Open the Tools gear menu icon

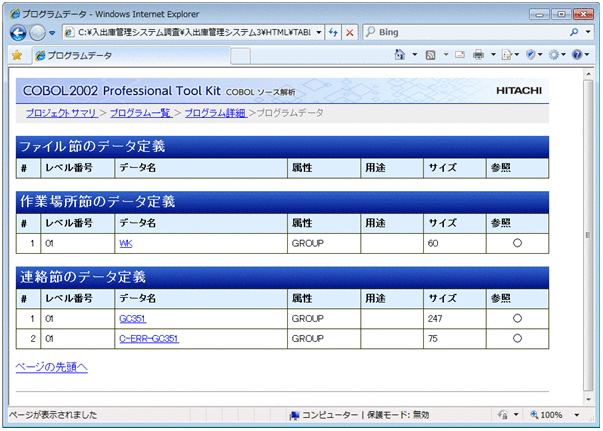click(x=554, y=55)
